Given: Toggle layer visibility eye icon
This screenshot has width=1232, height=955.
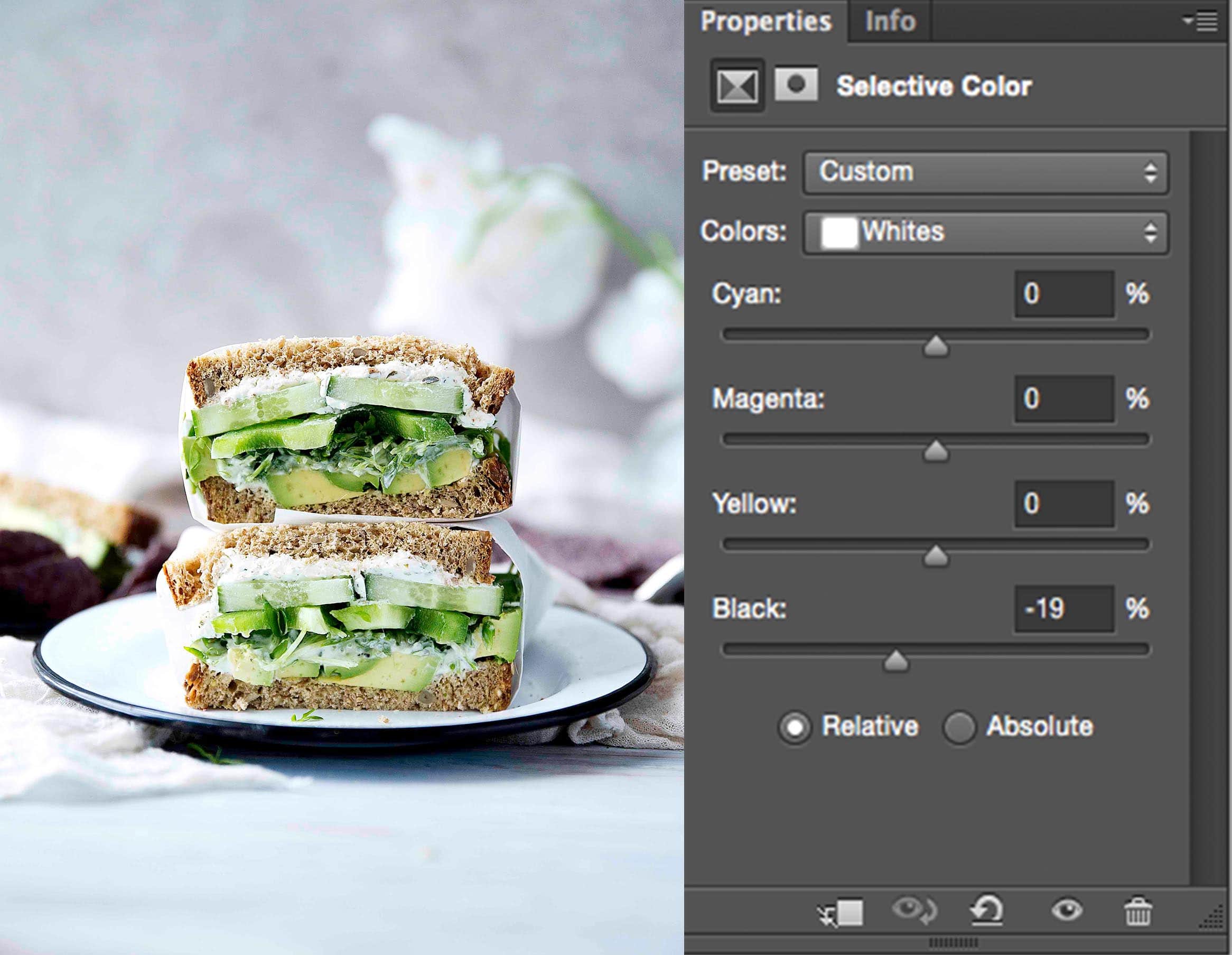Looking at the screenshot, I should (1066, 910).
